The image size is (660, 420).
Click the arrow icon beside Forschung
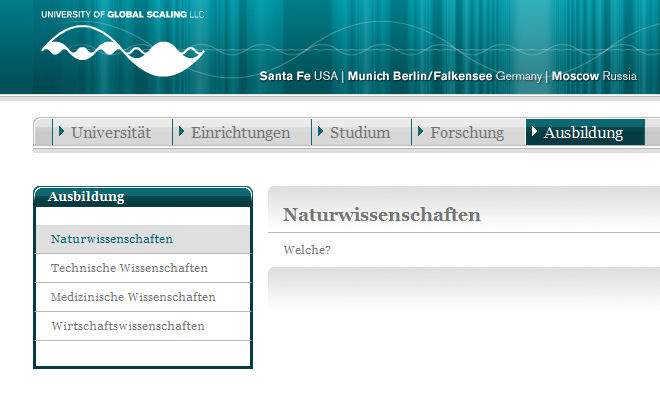[x=420, y=131]
